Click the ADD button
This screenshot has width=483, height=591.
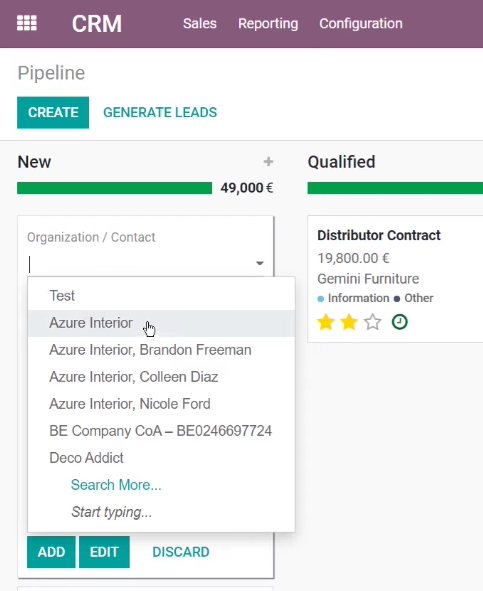click(51, 552)
